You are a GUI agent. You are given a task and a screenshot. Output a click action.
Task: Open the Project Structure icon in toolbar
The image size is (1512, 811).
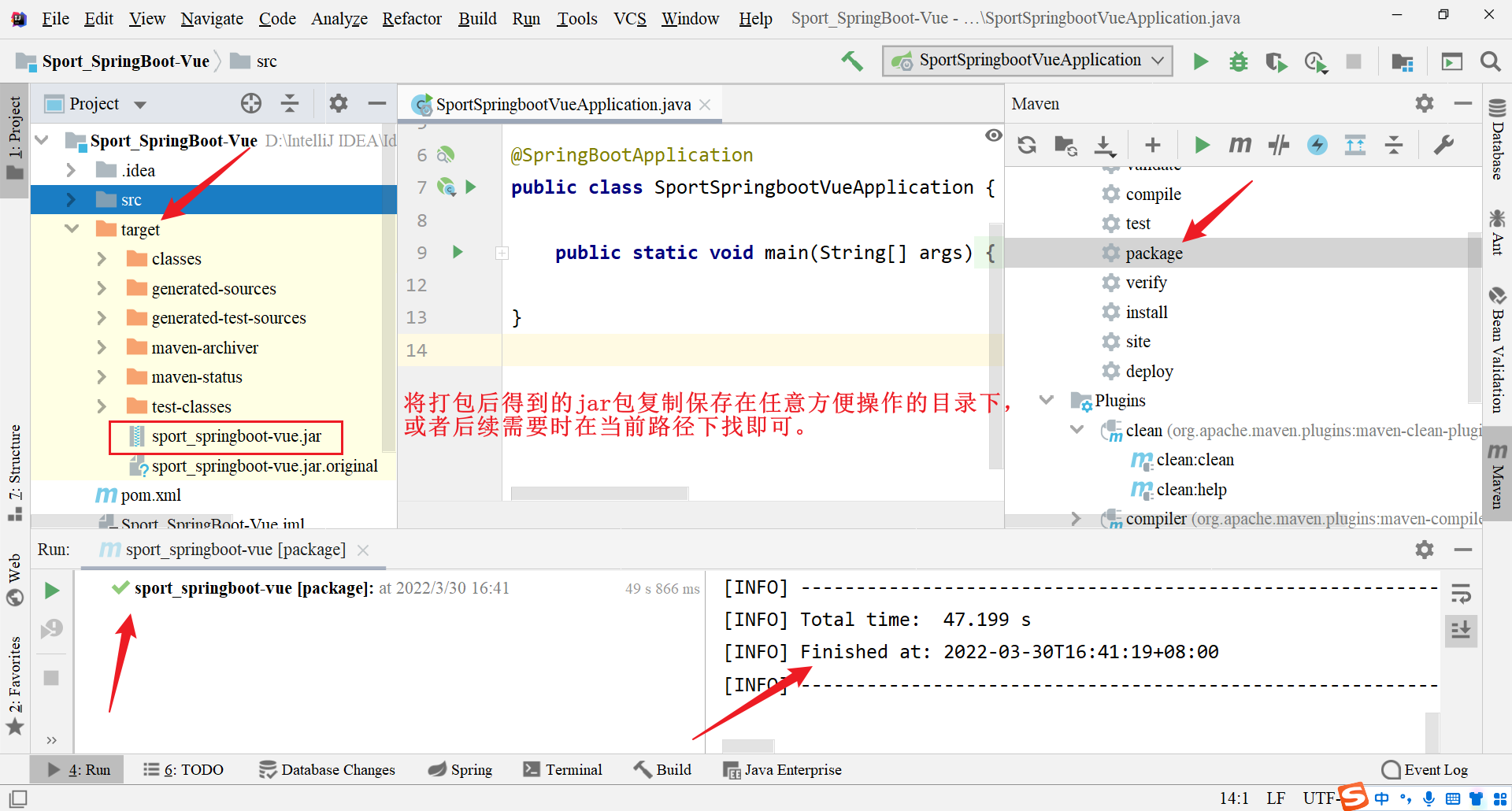(1402, 61)
